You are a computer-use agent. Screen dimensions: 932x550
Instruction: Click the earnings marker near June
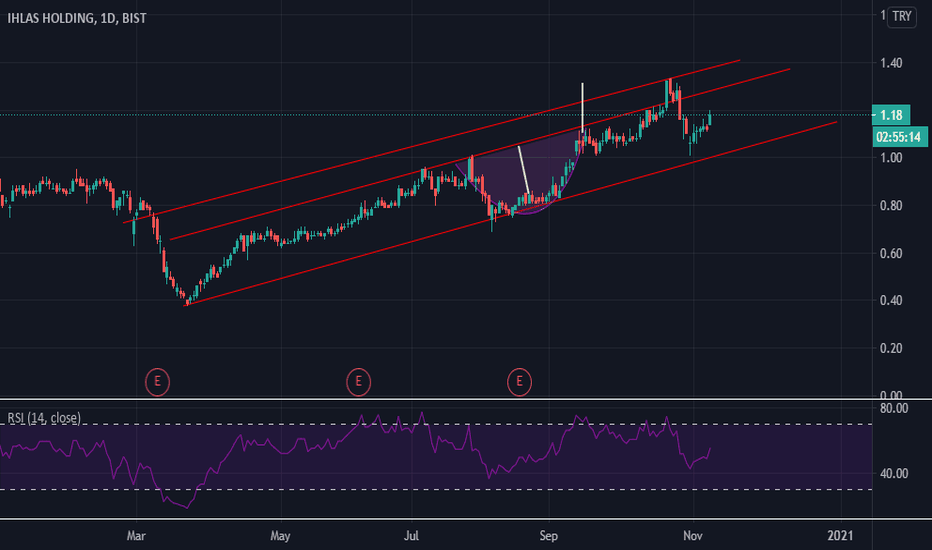(x=358, y=382)
